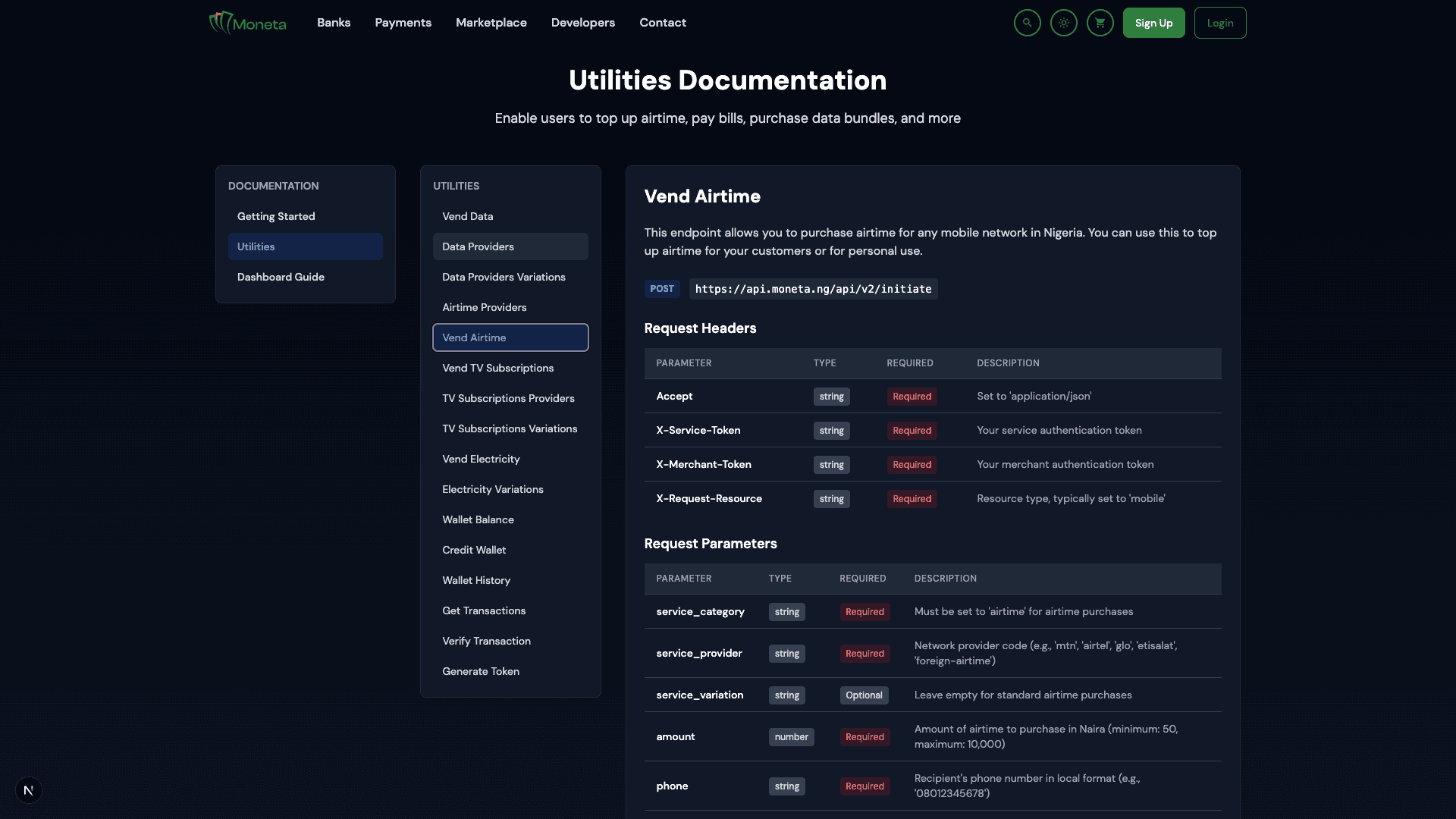1456x819 pixels.
Task: Click the amount parameter name
Action: click(x=675, y=736)
